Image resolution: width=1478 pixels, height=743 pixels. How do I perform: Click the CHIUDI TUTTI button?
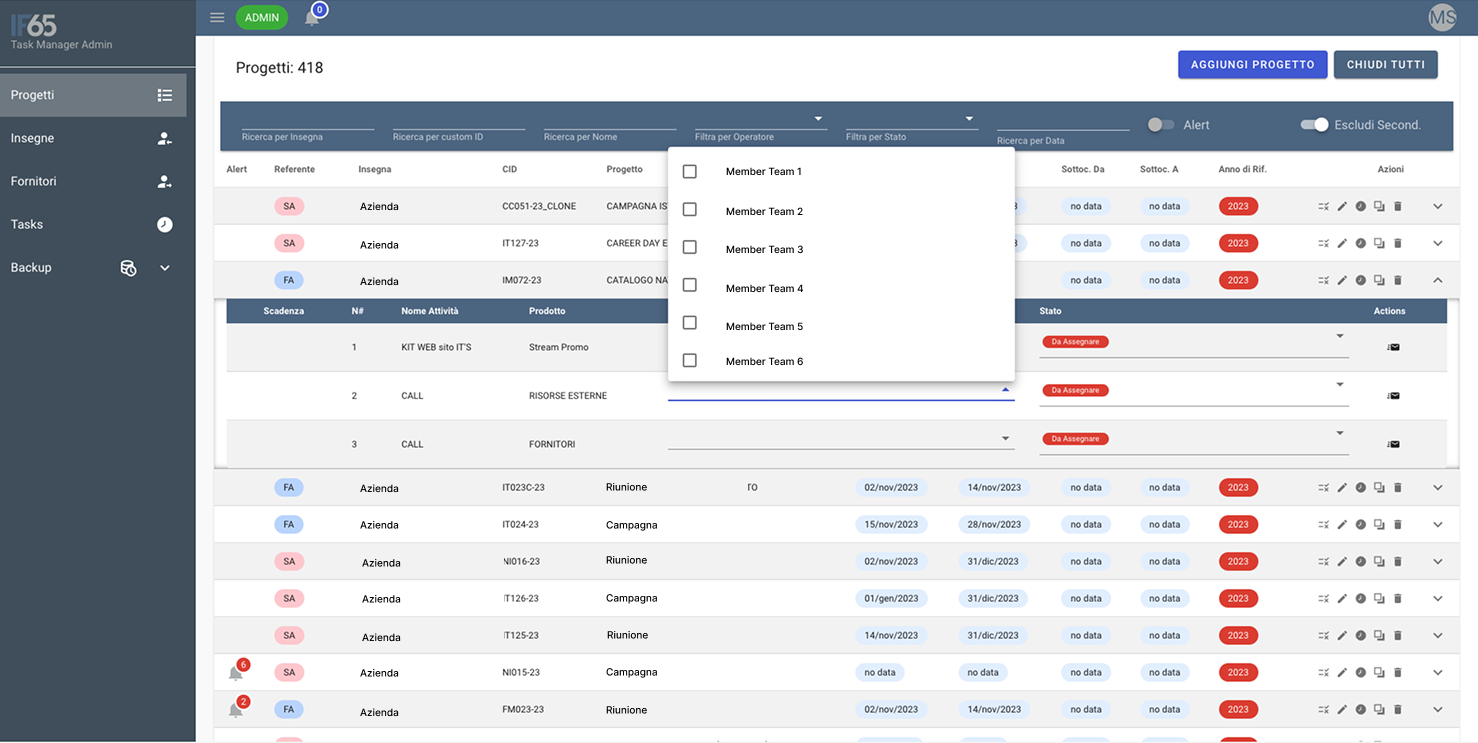[1386, 64]
